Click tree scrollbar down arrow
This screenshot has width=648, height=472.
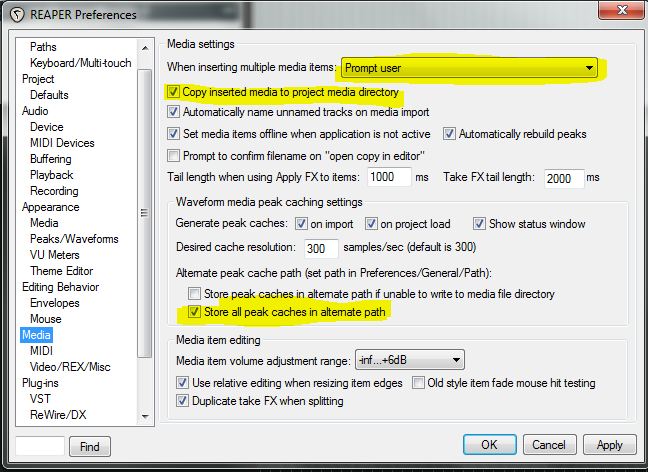pos(145,417)
